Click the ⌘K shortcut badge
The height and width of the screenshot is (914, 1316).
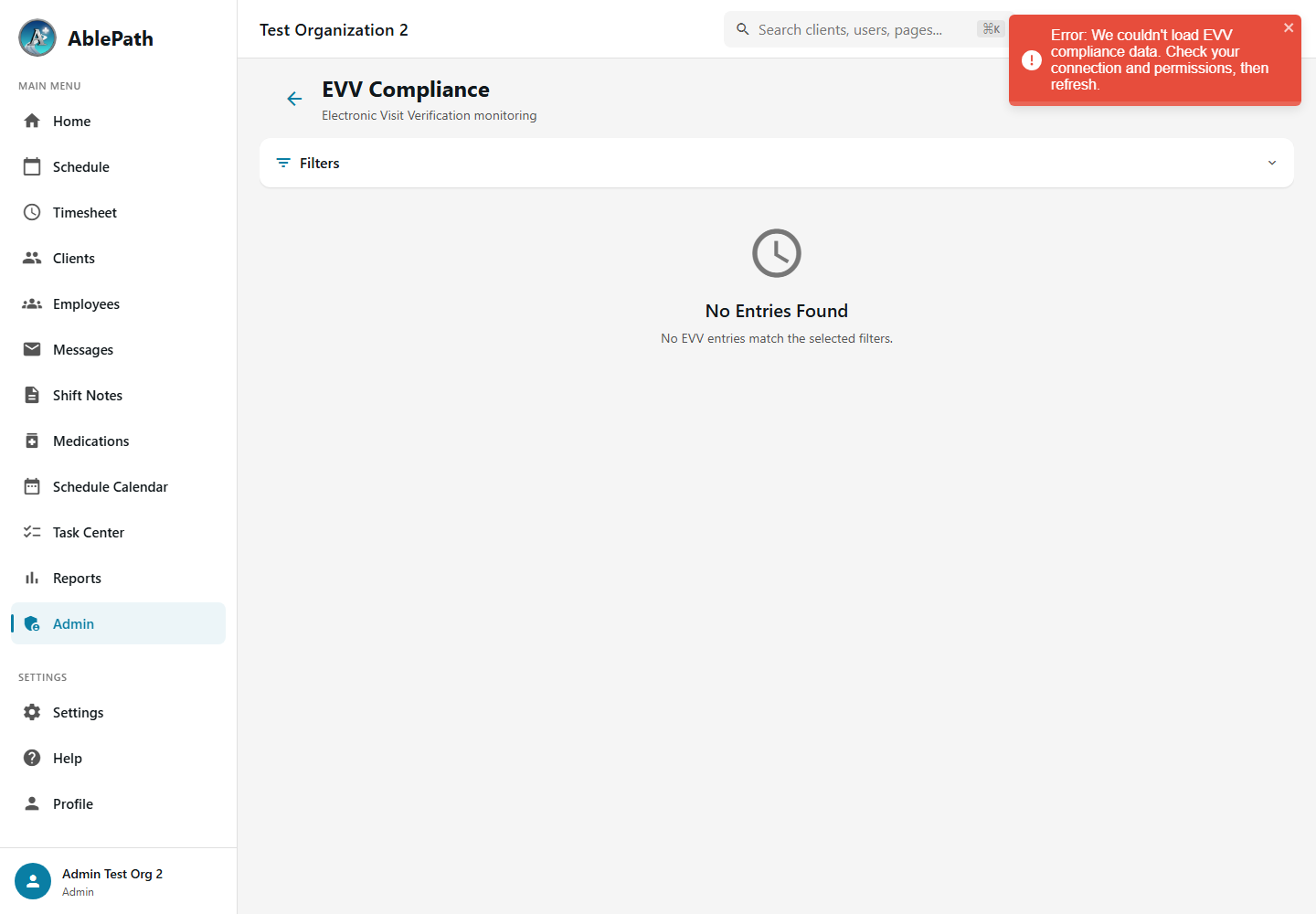991,29
